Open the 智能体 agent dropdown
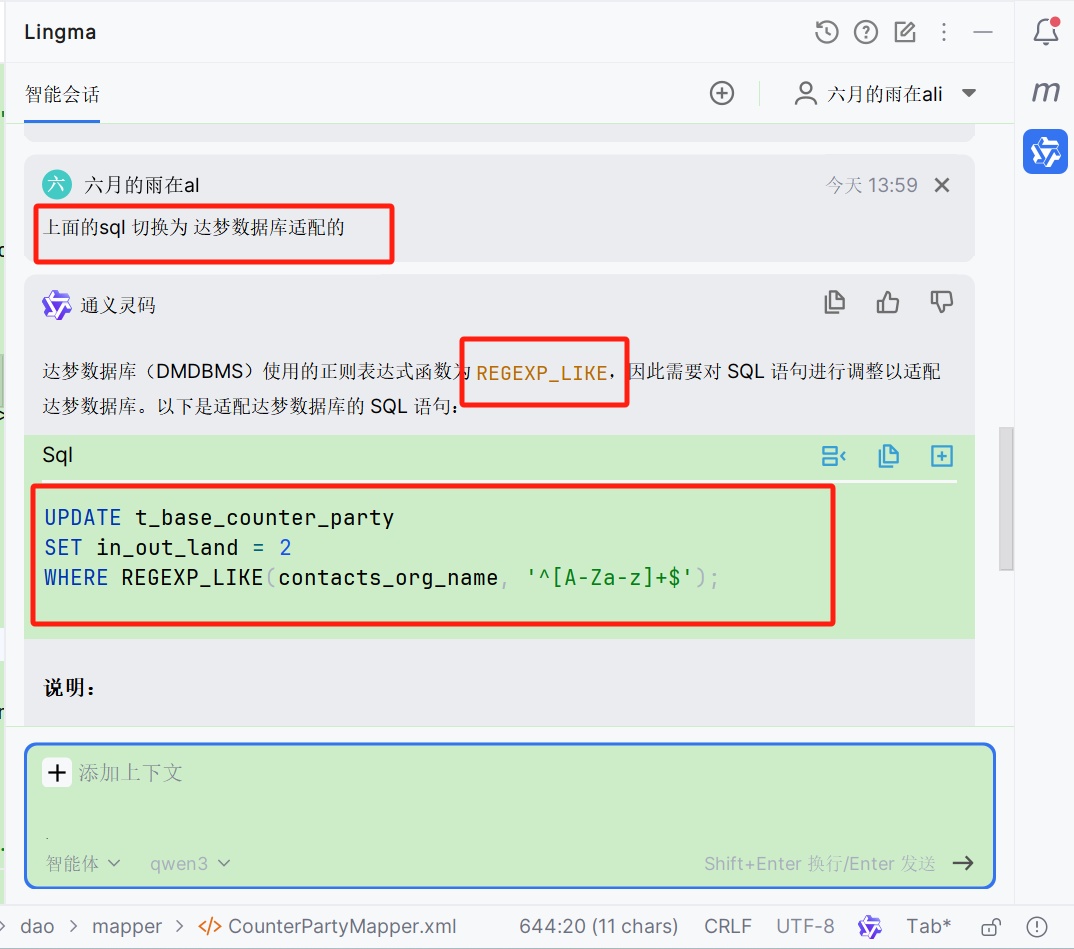 (x=82, y=863)
